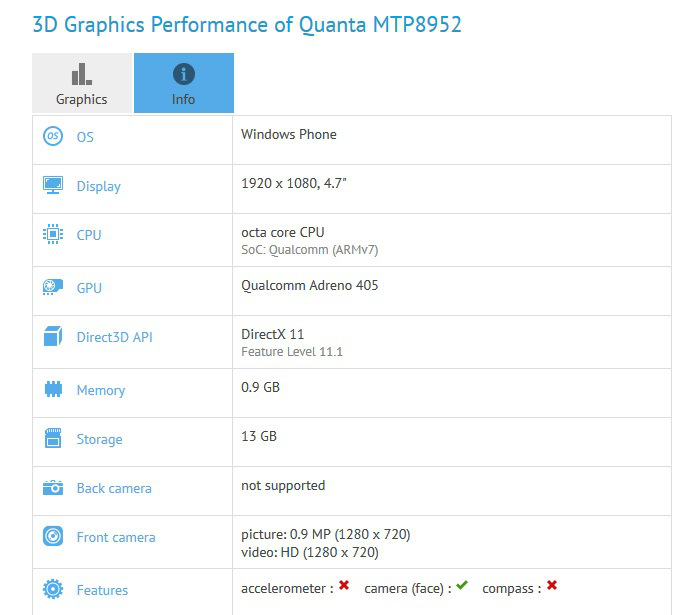Click the OS row icon
This screenshot has height=615, width=697.
pyautogui.click(x=53, y=136)
